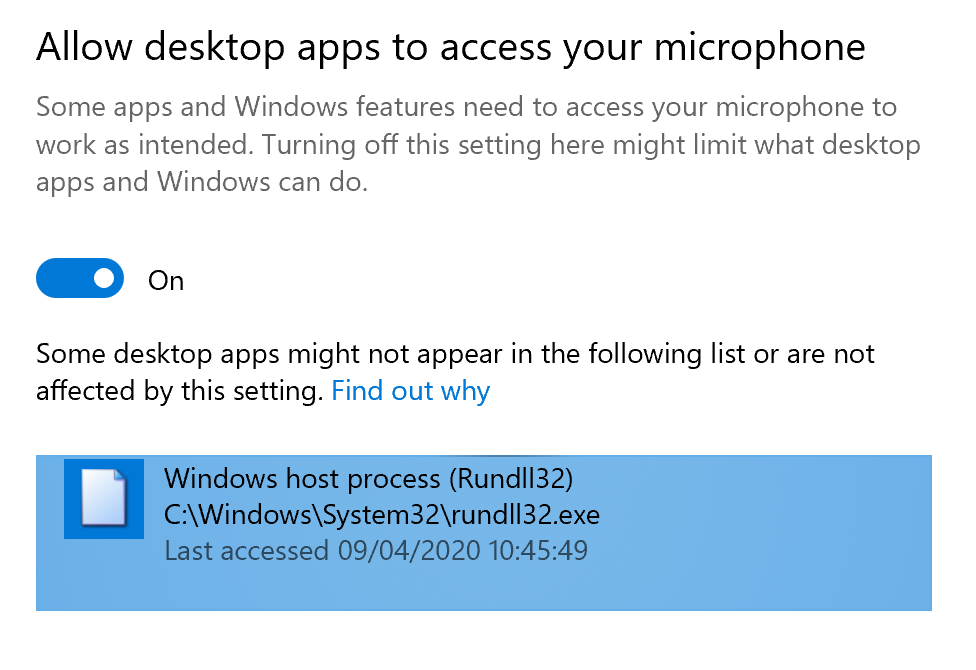Click the Rundll32 file document icon

104,498
